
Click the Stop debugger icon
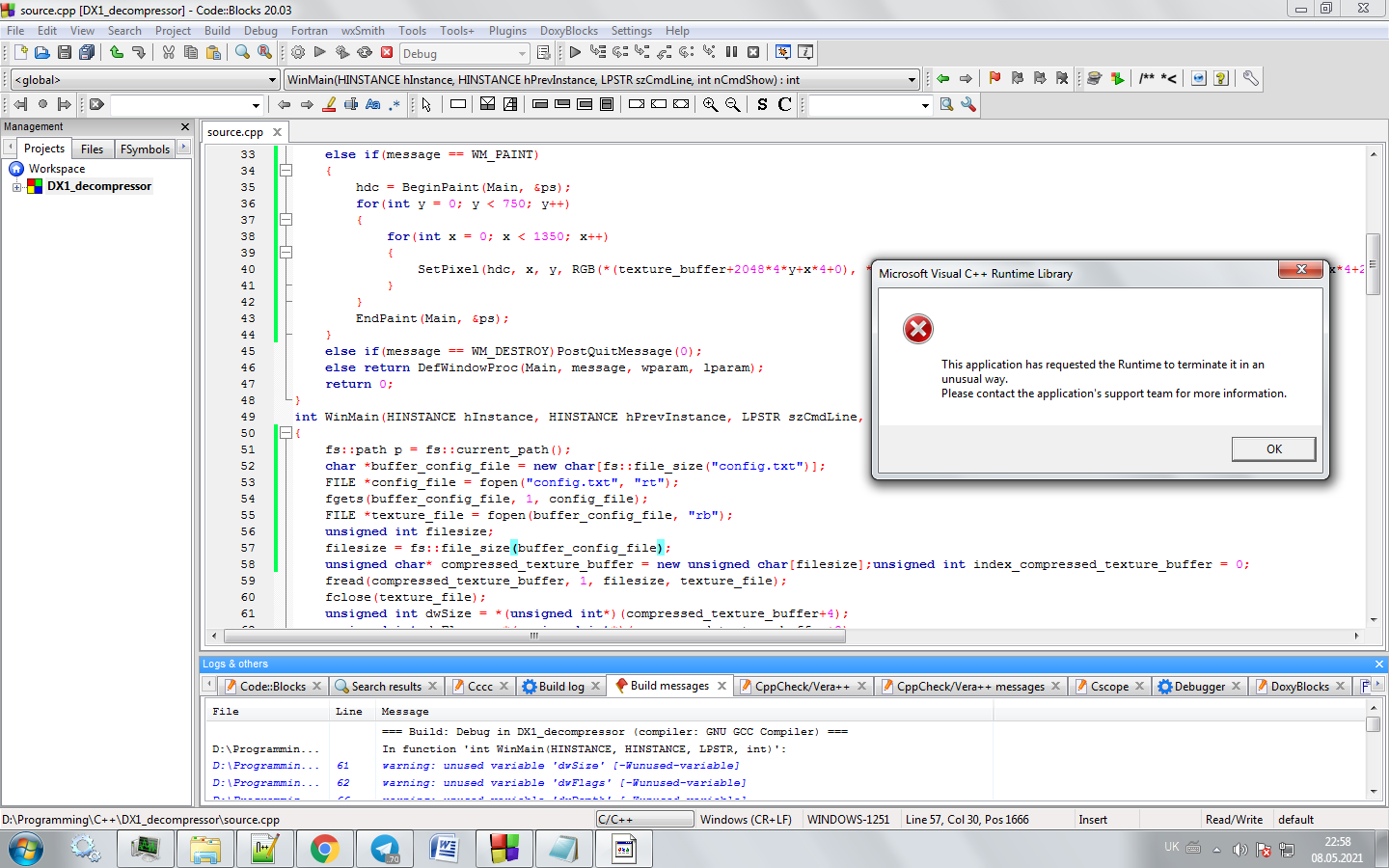[753, 52]
